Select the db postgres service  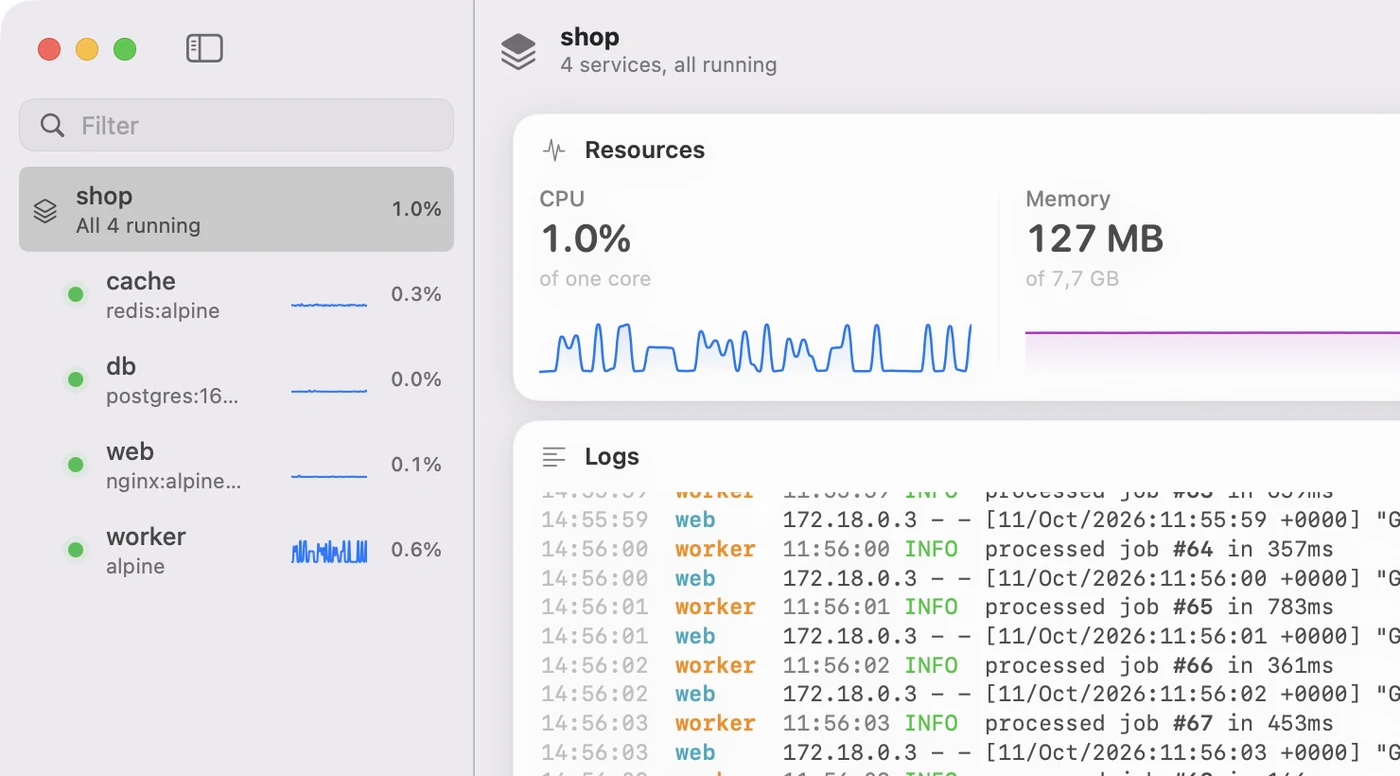(x=236, y=379)
